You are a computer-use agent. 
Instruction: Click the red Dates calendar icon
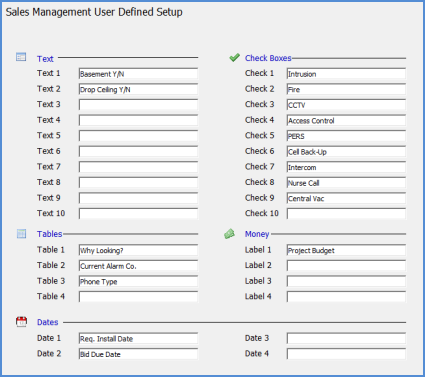21,322
